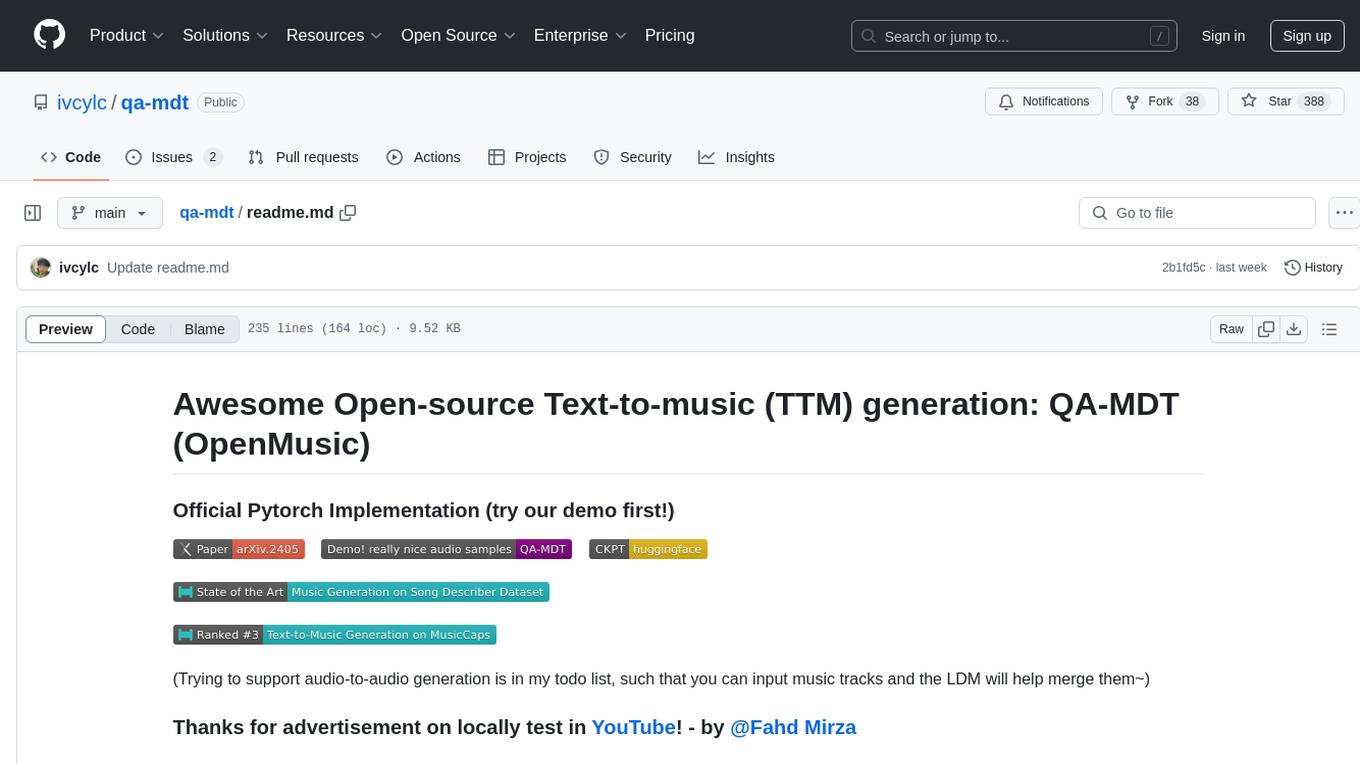Open the Demo QA-MDT audio samples badge
The width and height of the screenshot is (1360, 764).
coord(446,549)
